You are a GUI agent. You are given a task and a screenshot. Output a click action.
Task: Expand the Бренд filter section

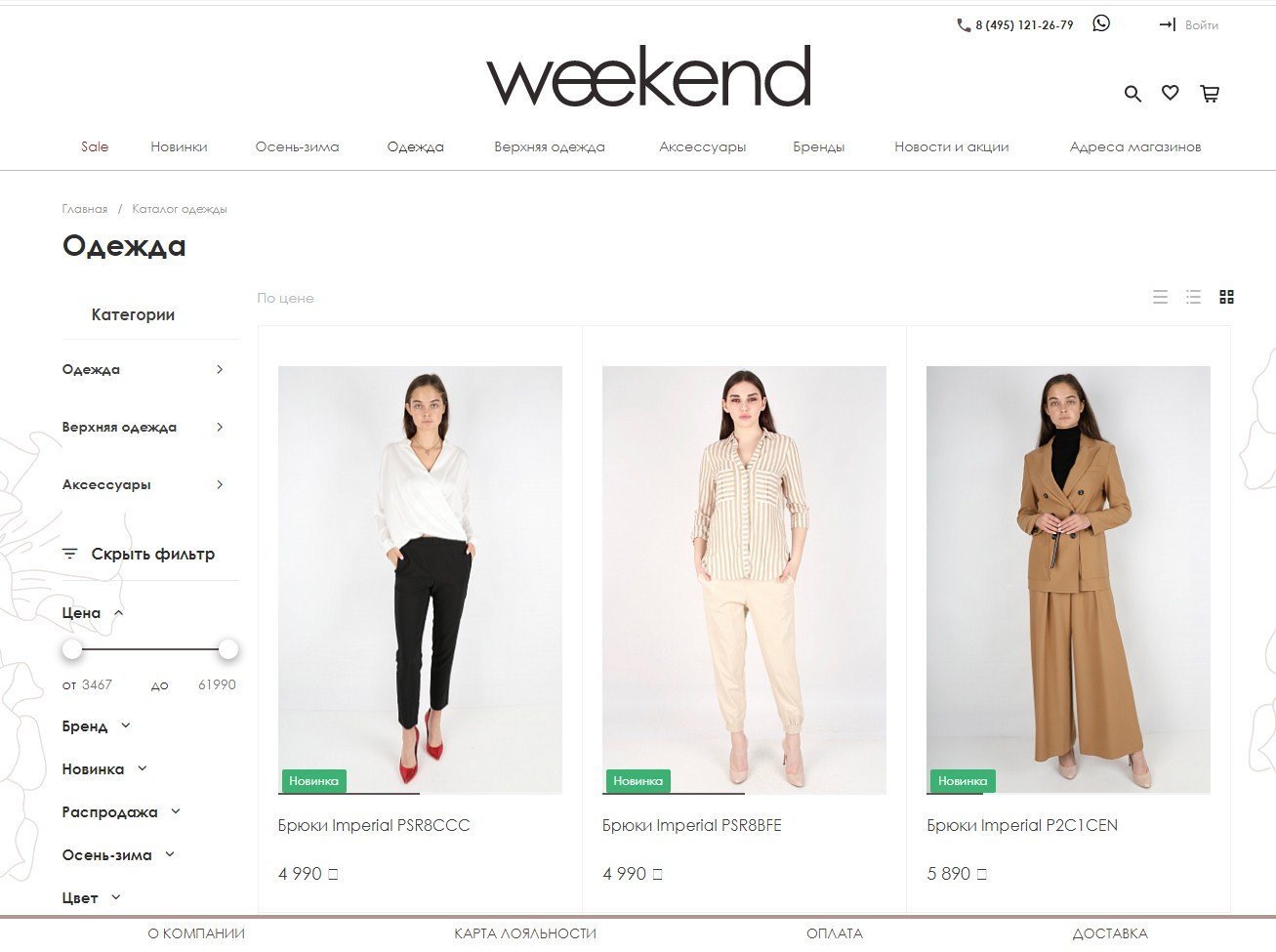pyautogui.click(x=96, y=726)
